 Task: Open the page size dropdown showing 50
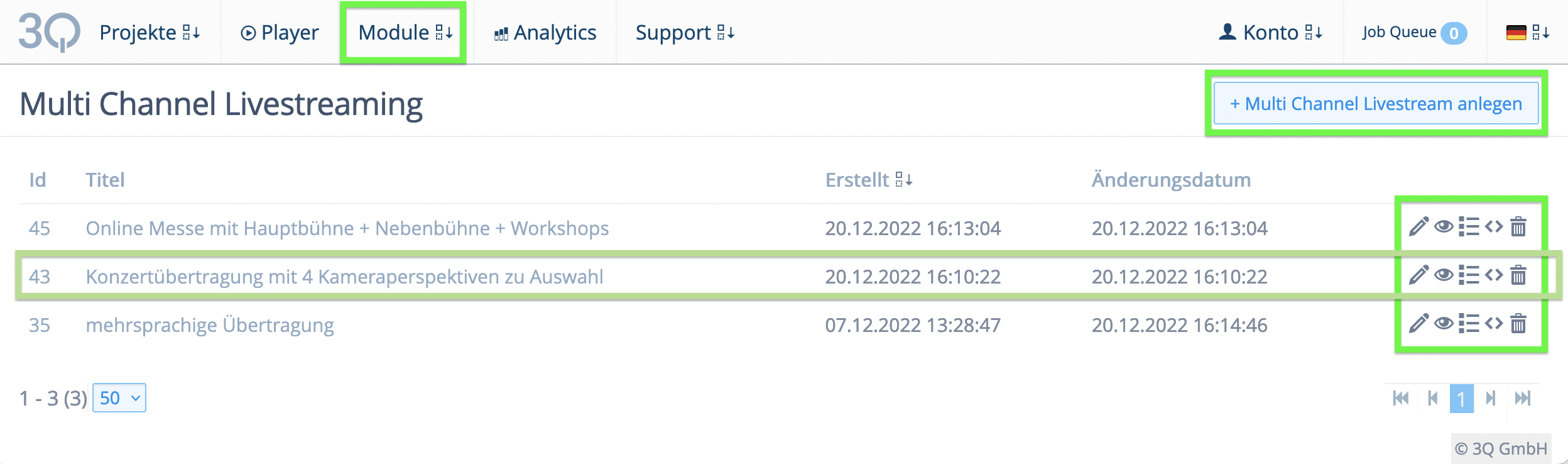point(119,398)
